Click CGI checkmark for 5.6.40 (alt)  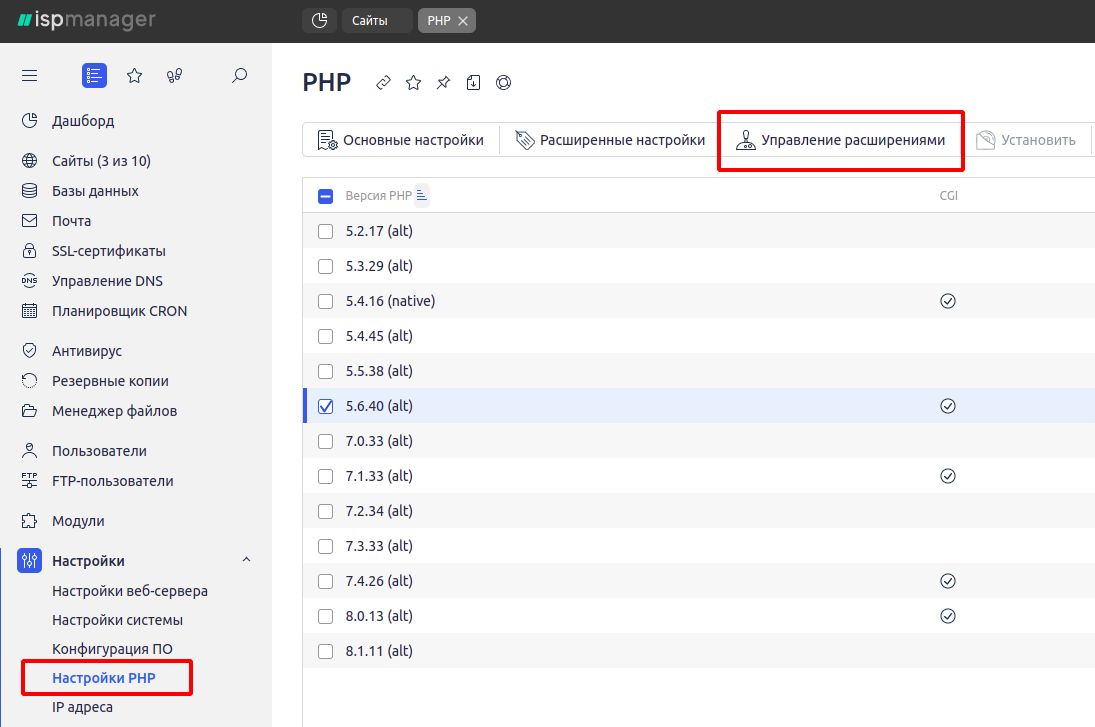pyautogui.click(x=948, y=406)
